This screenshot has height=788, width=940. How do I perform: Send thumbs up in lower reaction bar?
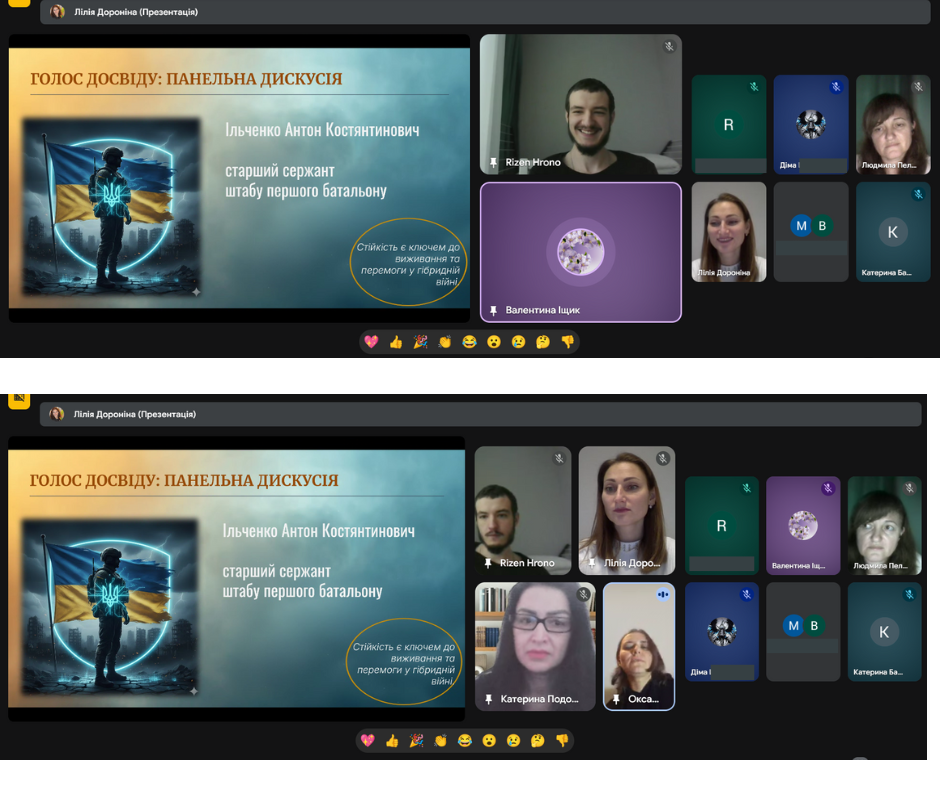tap(391, 741)
